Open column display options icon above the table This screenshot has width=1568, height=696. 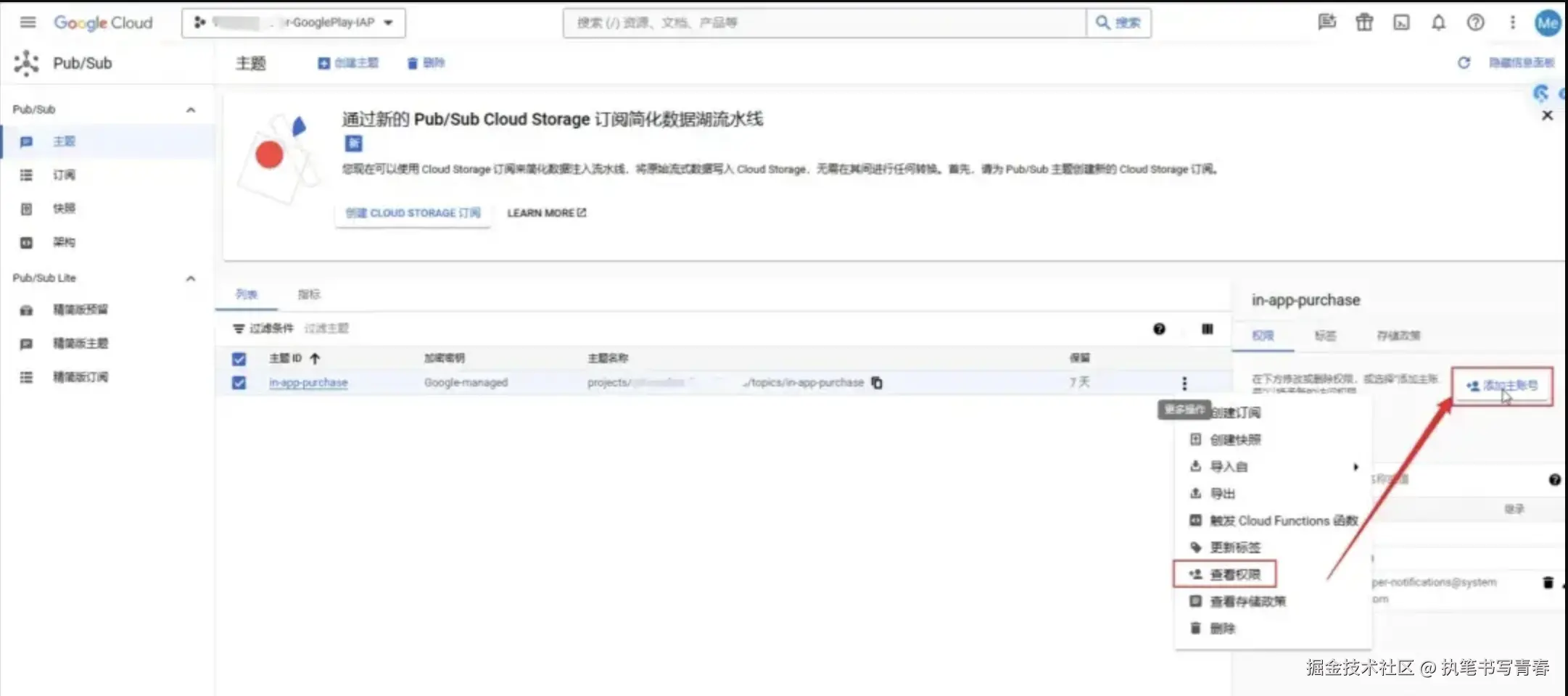pyautogui.click(x=1208, y=328)
